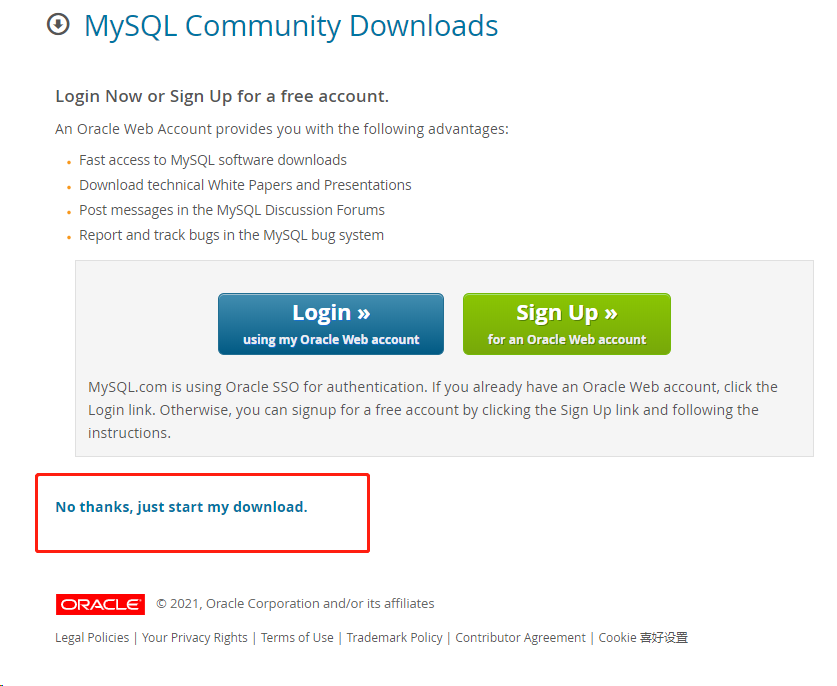The height and width of the screenshot is (686, 837).
Task: Open the Legal Policies footer link
Action: click(x=92, y=637)
